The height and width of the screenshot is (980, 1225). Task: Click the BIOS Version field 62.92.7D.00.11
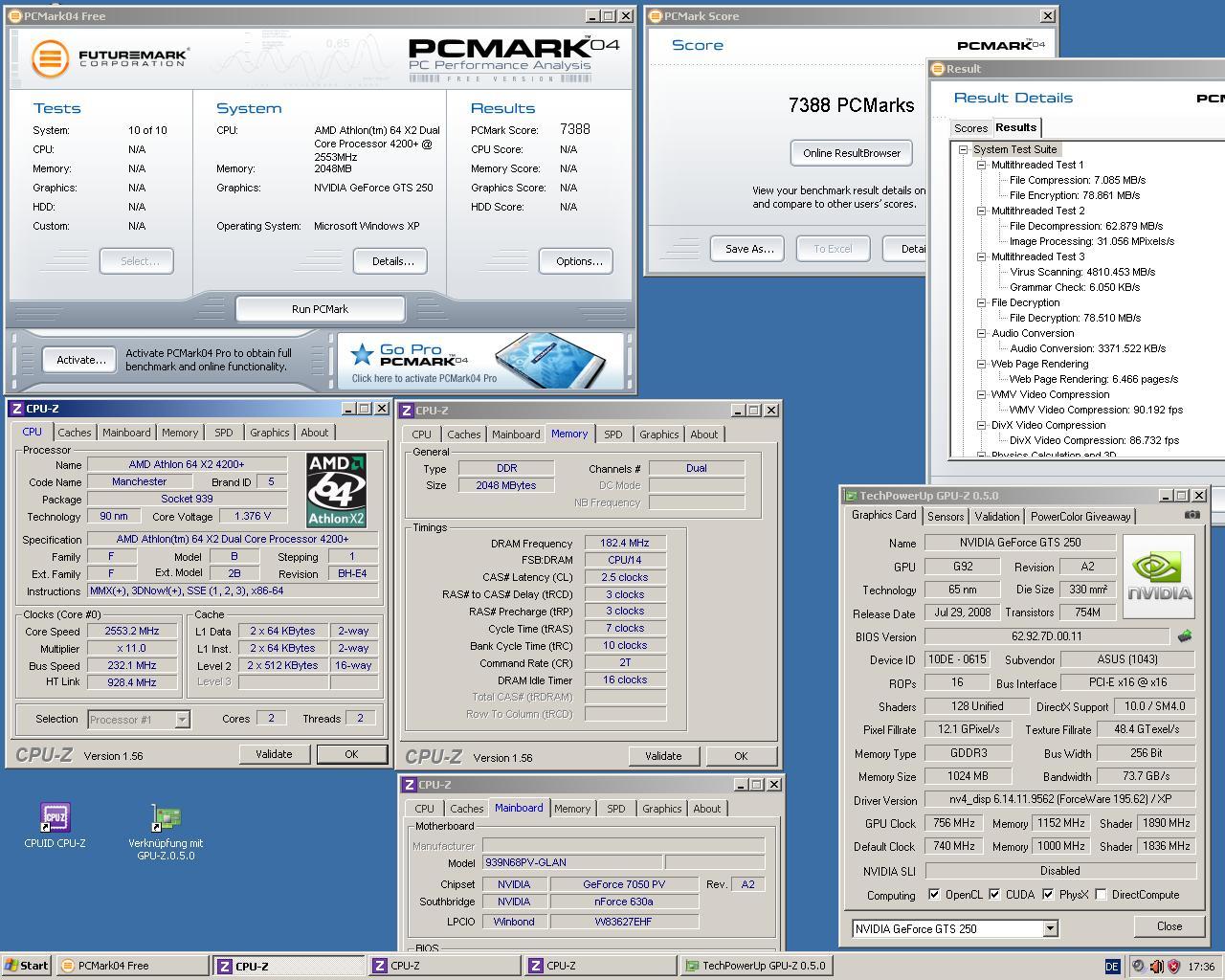(x=1047, y=636)
